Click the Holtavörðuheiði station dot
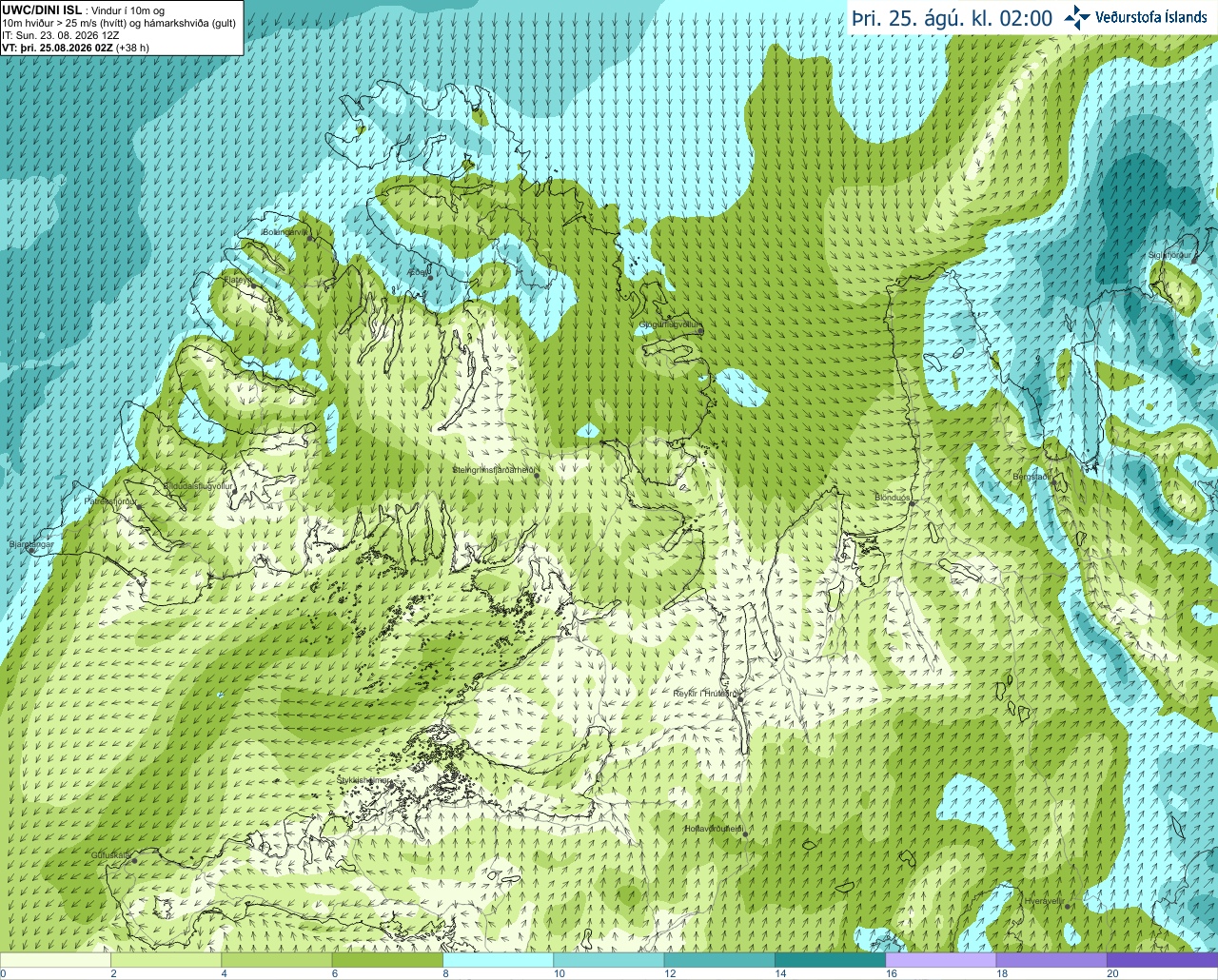1218x980 pixels. coord(745,835)
